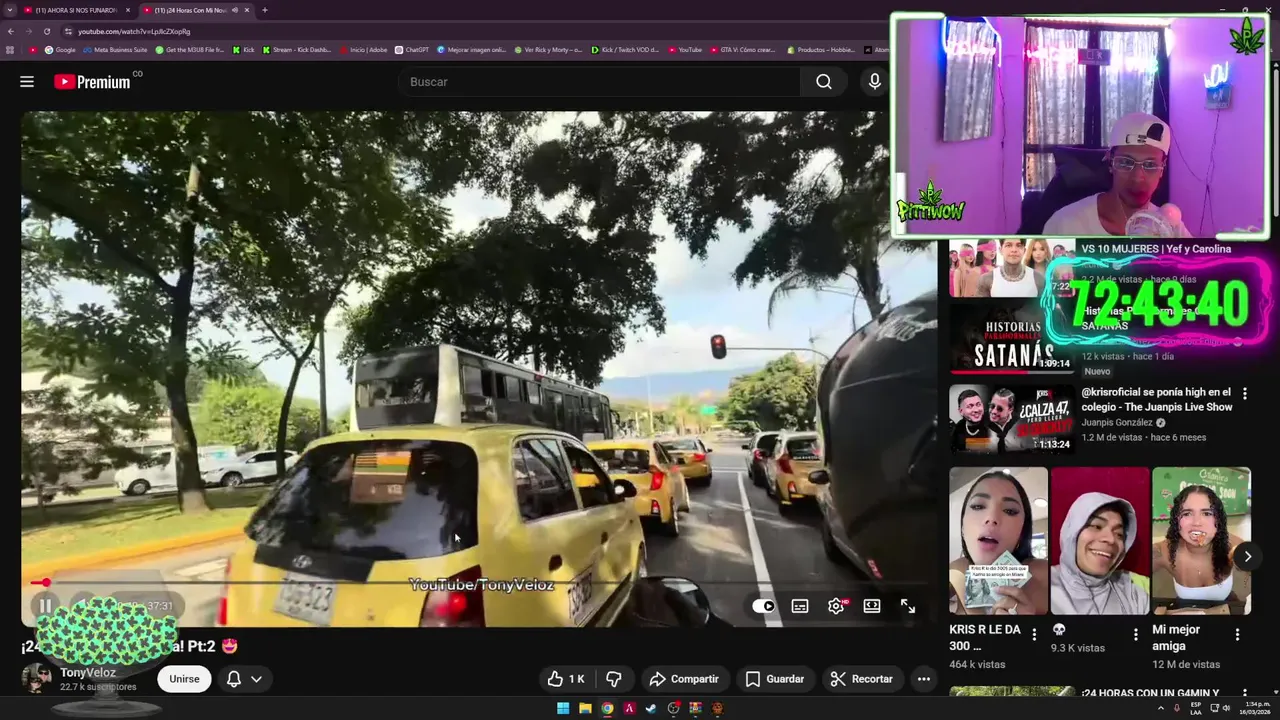1280x720 pixels.
Task: Open the browser apps grid icon
Action: coord(10,50)
